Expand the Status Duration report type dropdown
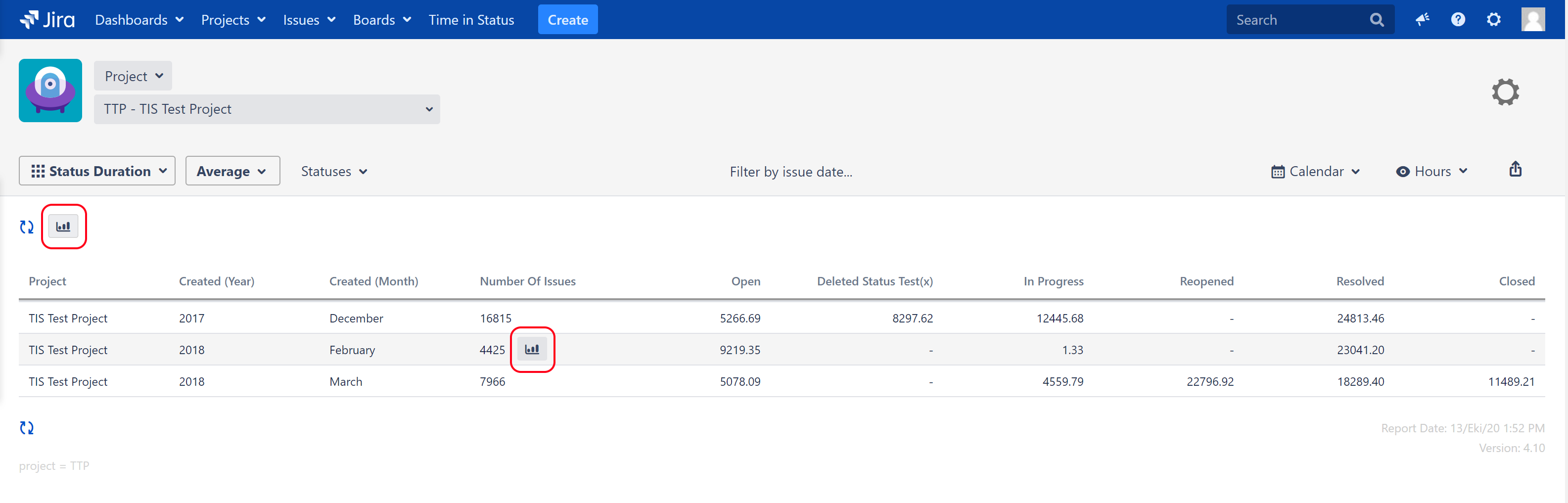1568x503 pixels. [97, 171]
